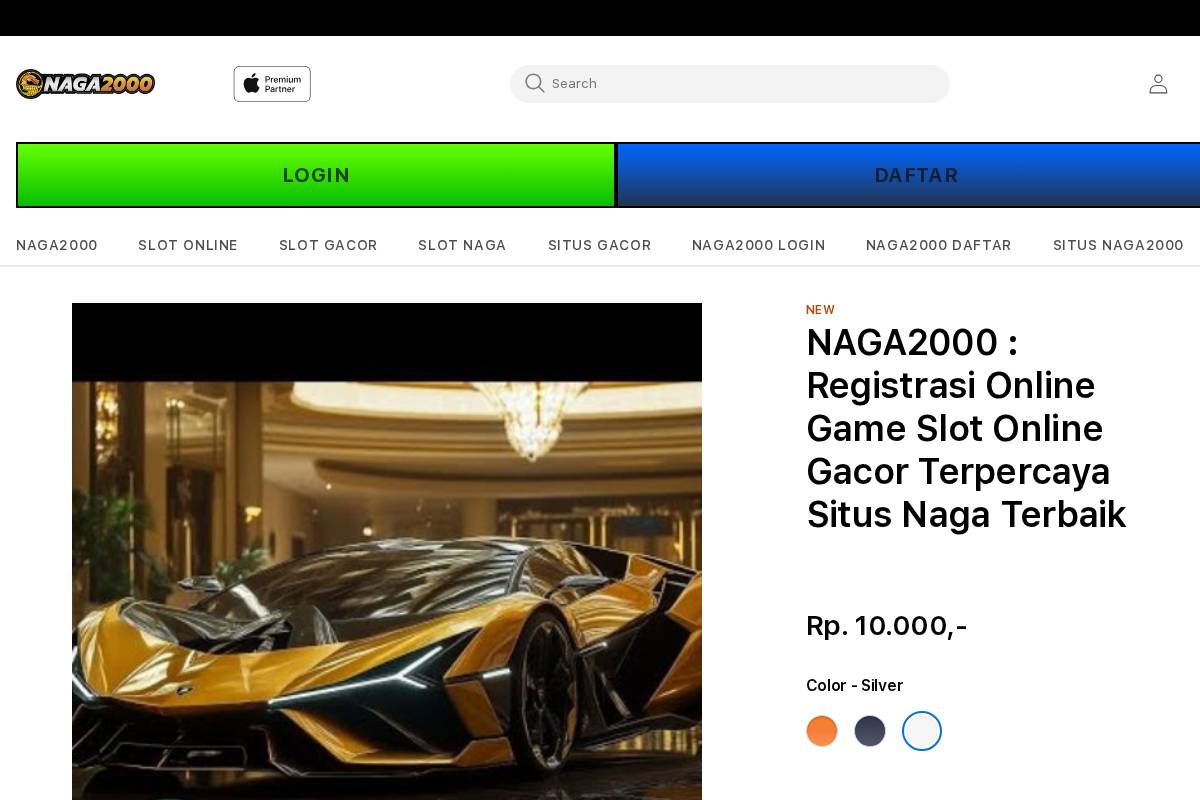The width and height of the screenshot is (1200, 800).
Task: Click the NAGA2000 LOGIN link
Action: click(758, 245)
